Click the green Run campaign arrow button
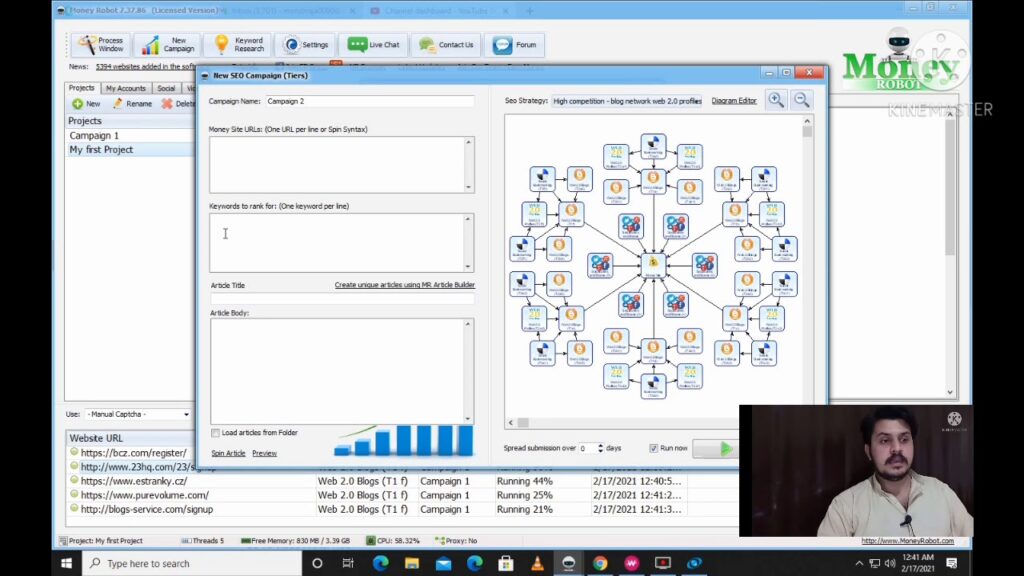This screenshot has width=1024, height=576. [x=716, y=448]
